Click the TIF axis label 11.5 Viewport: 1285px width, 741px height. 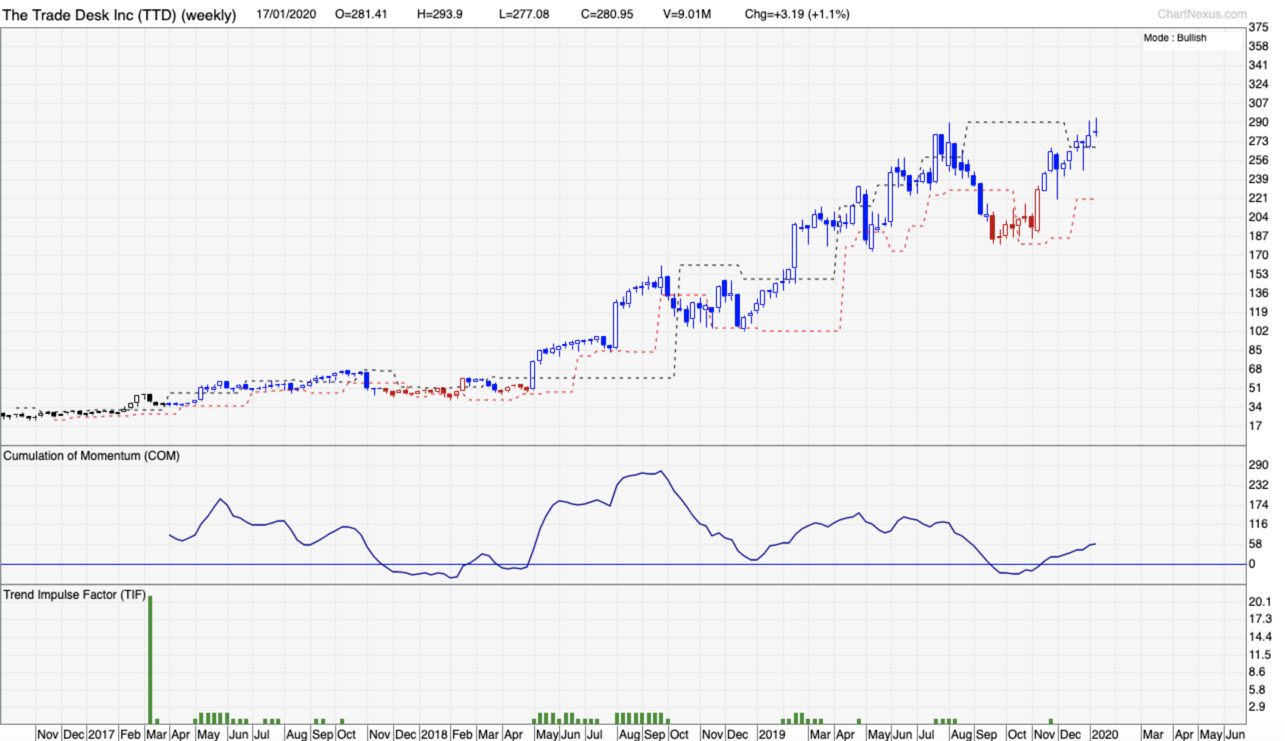click(x=1259, y=654)
